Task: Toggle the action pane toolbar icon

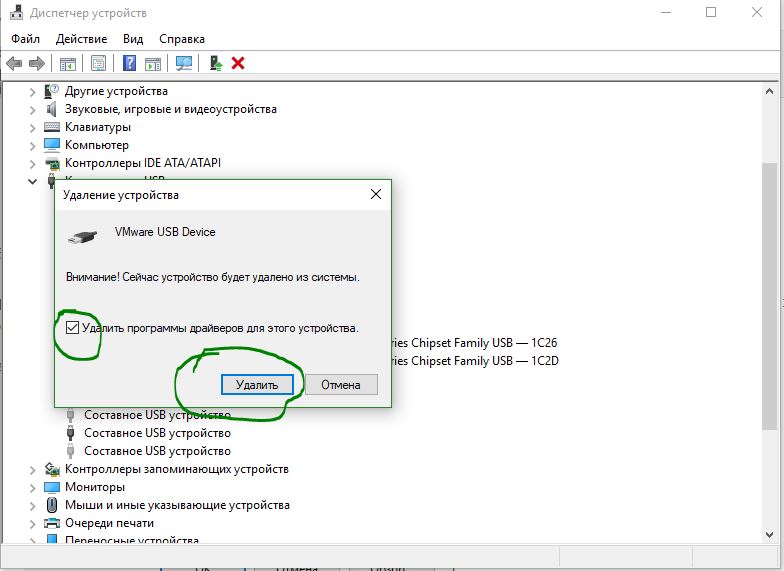Action: 152,64
